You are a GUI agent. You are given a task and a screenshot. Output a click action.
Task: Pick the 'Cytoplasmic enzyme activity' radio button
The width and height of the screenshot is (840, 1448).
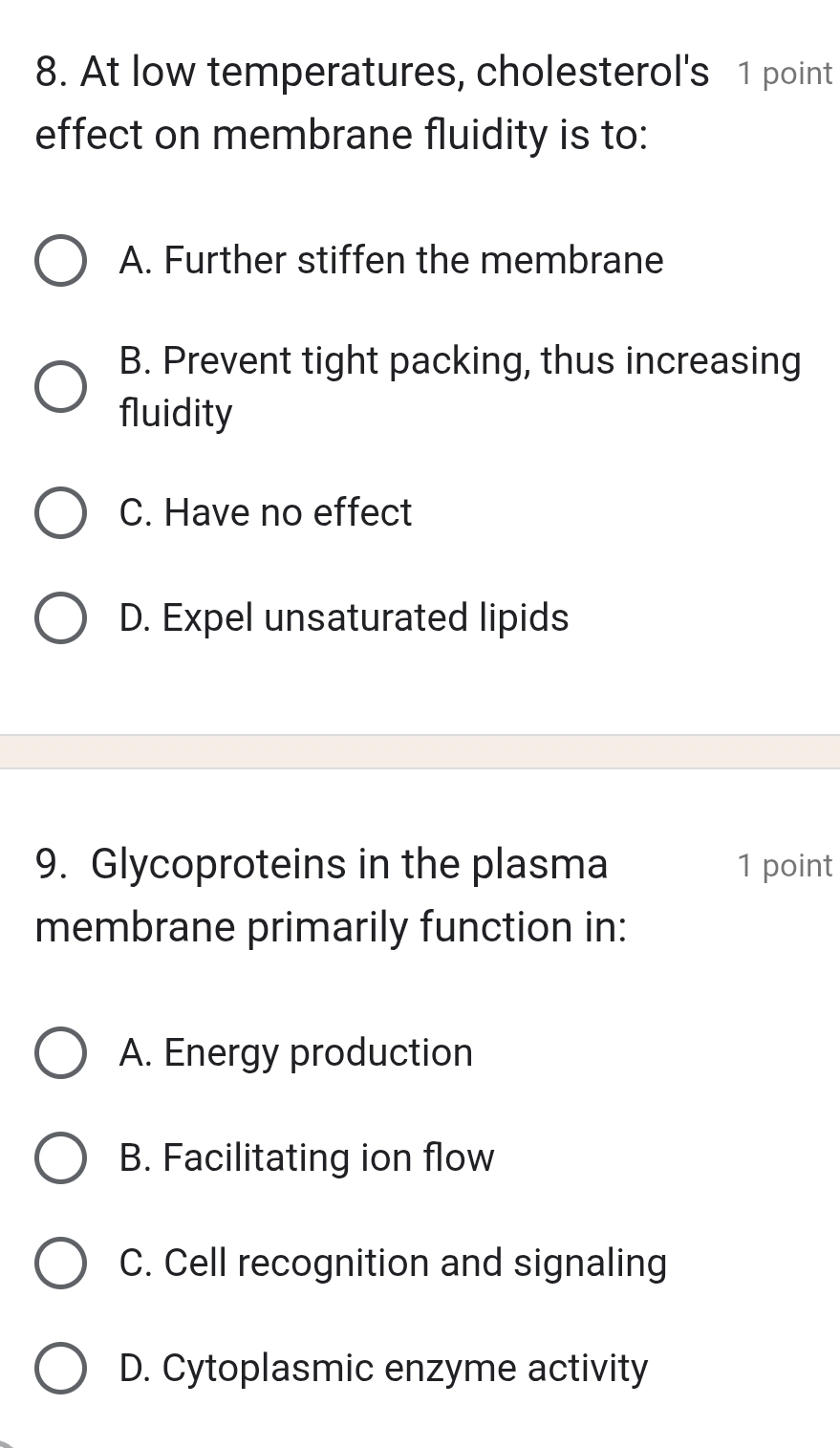tap(60, 1369)
